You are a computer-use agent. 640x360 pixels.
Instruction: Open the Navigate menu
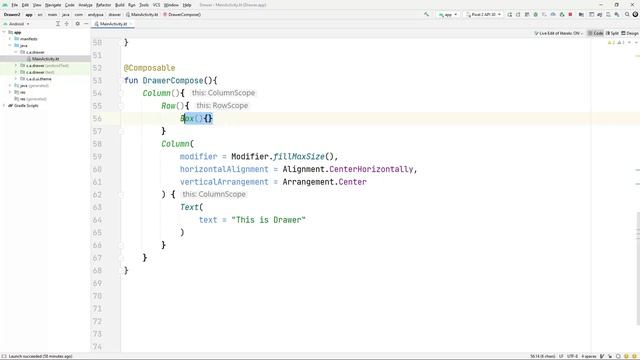pos(53,5)
